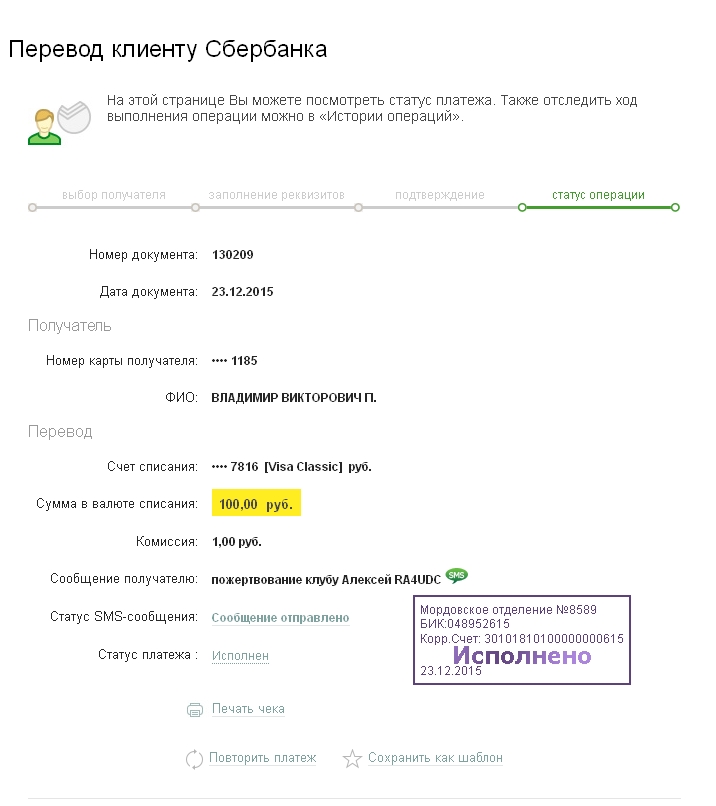Go to the выбор получателя step
The height and width of the screenshot is (806, 716).
pos(114,195)
